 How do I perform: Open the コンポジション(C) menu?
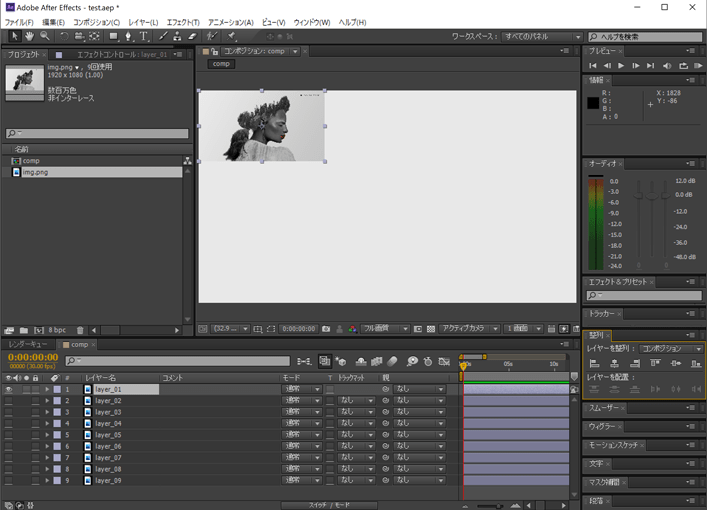96,22
